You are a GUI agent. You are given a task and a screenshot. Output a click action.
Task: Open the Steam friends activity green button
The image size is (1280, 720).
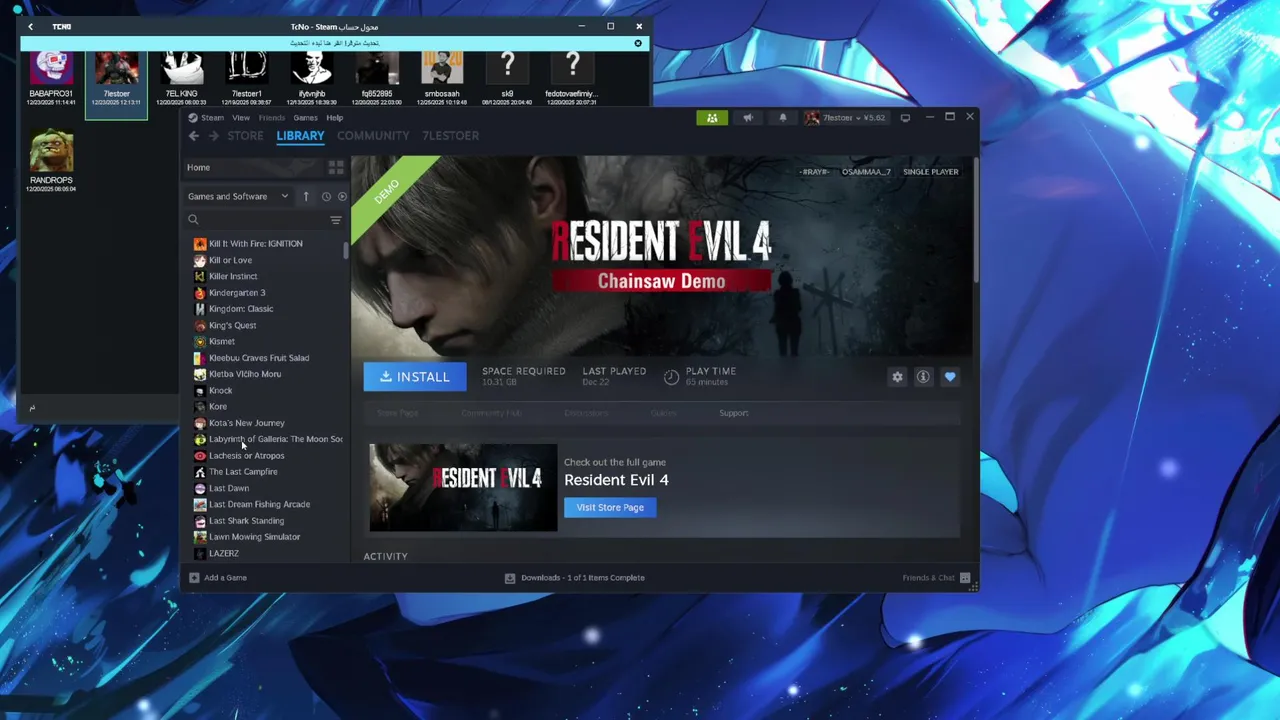[x=712, y=118]
